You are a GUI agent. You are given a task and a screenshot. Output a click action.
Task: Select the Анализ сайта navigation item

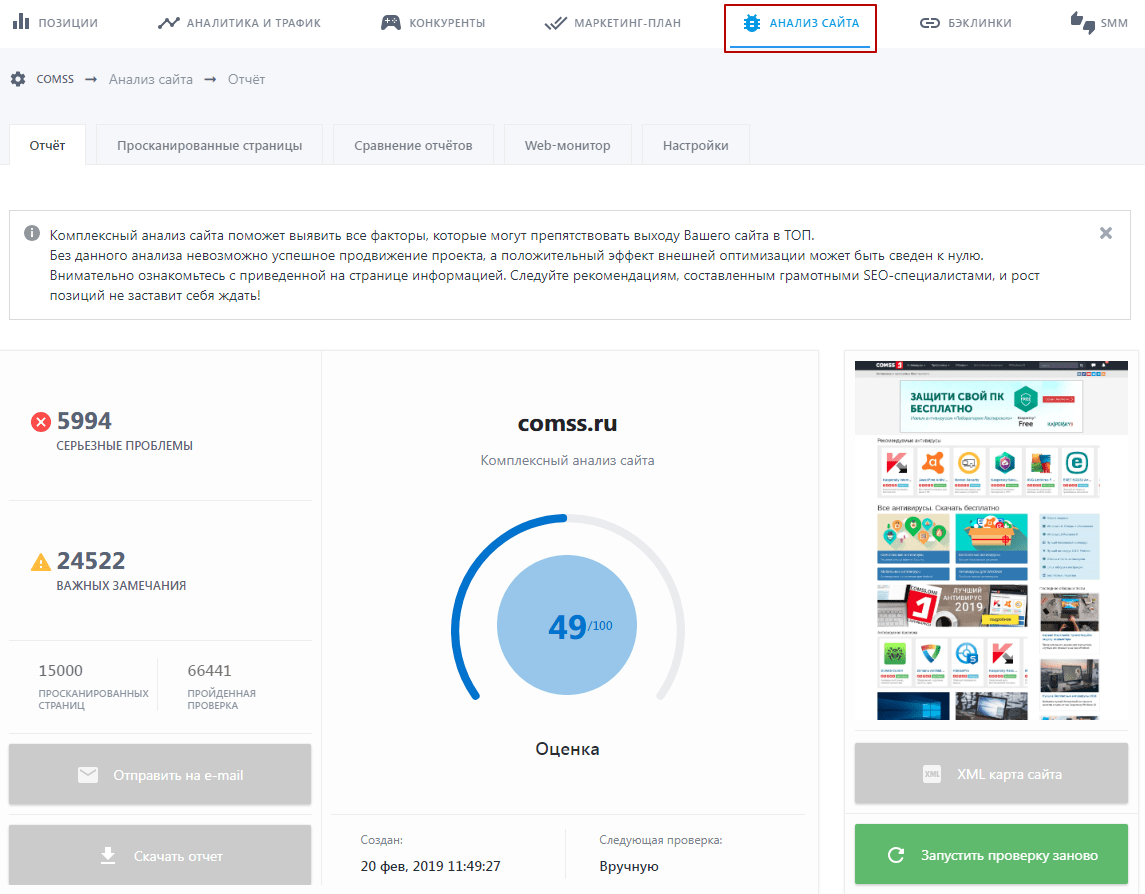(800, 28)
